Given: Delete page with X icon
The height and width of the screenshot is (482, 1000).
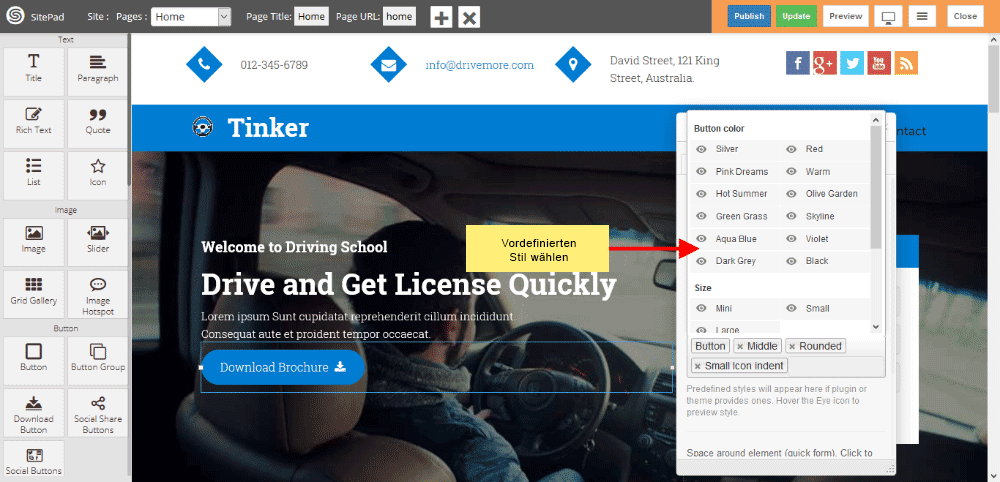Looking at the screenshot, I should (x=469, y=17).
